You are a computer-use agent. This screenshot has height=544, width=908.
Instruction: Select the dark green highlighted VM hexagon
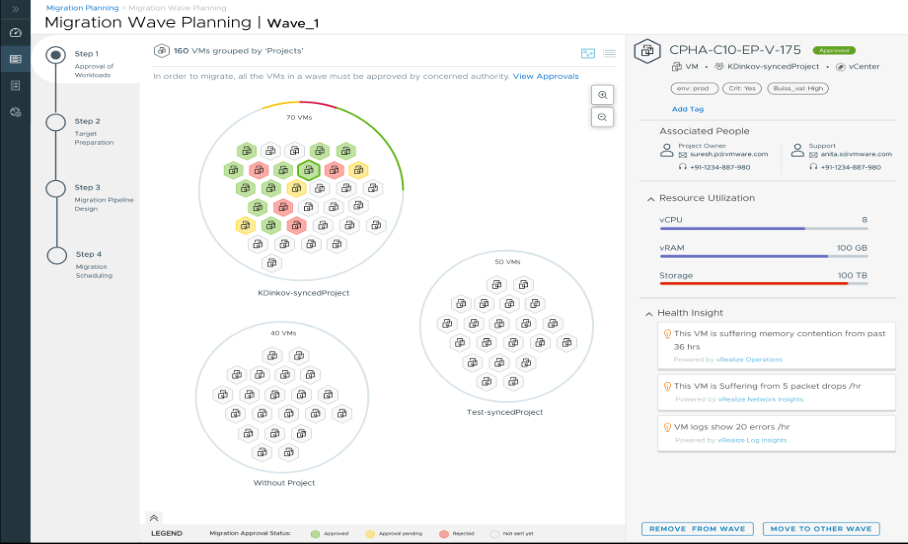(308, 170)
